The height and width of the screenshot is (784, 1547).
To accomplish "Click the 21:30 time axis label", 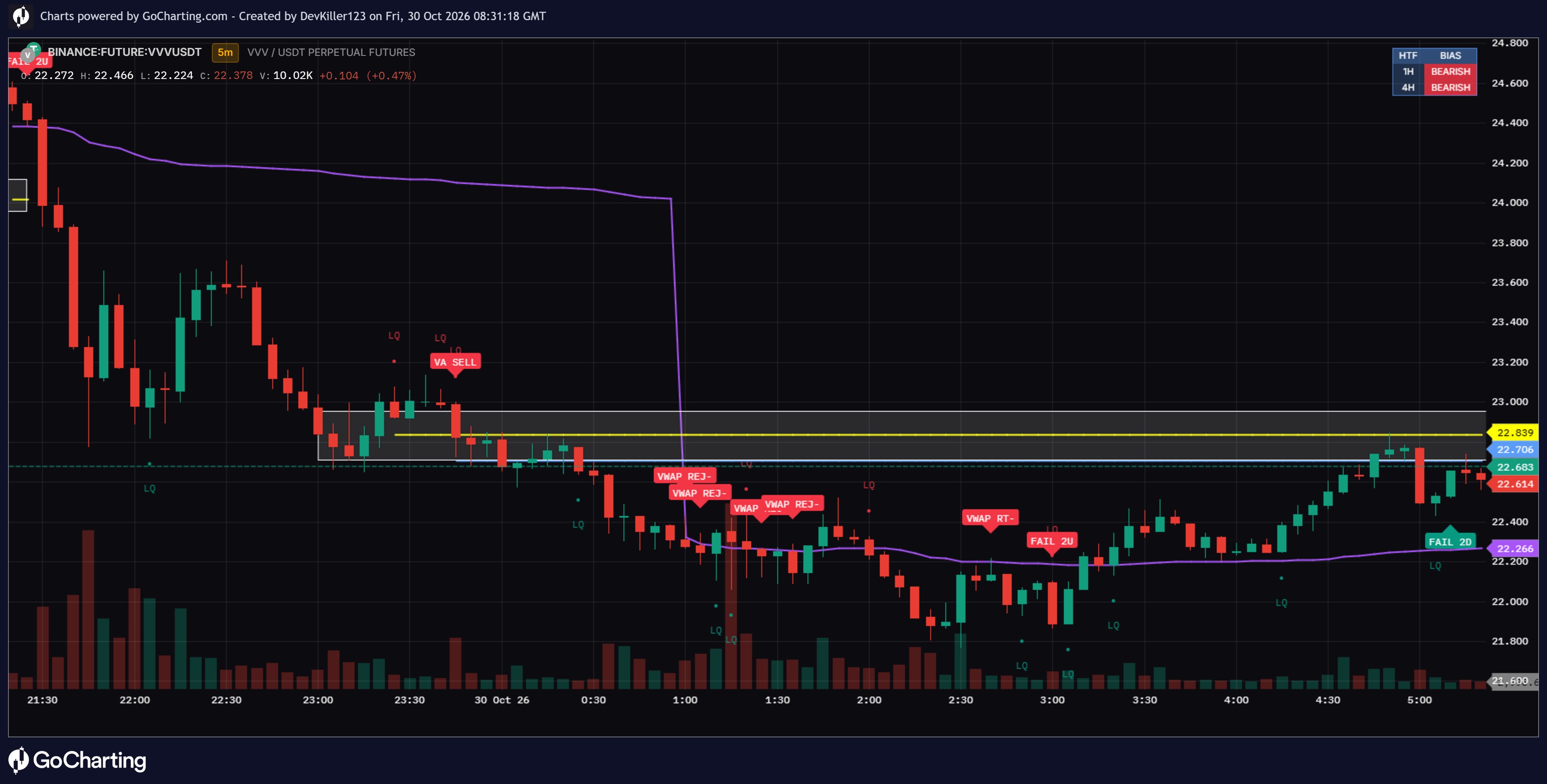I will coord(42,700).
